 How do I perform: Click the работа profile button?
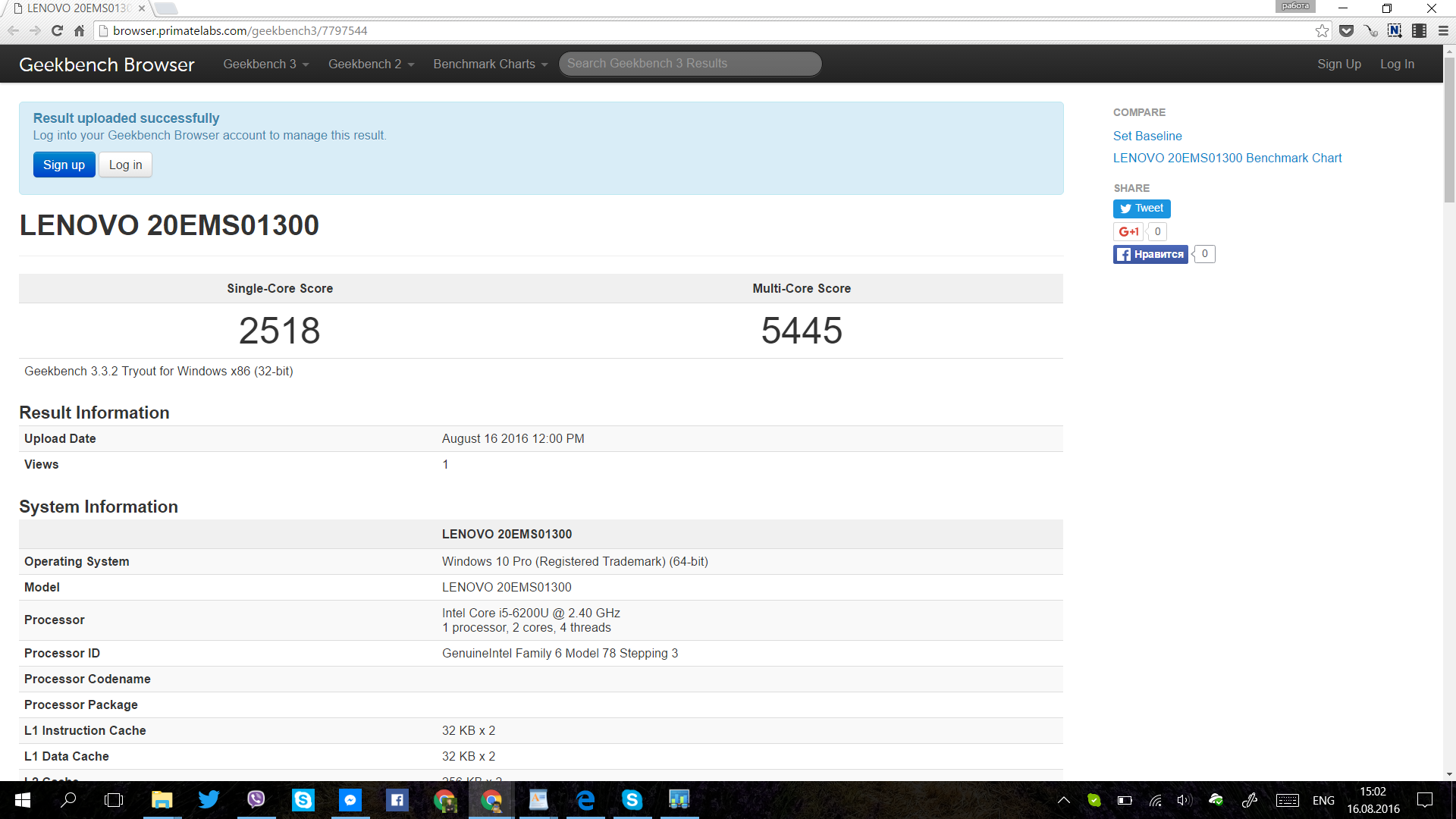click(1295, 6)
